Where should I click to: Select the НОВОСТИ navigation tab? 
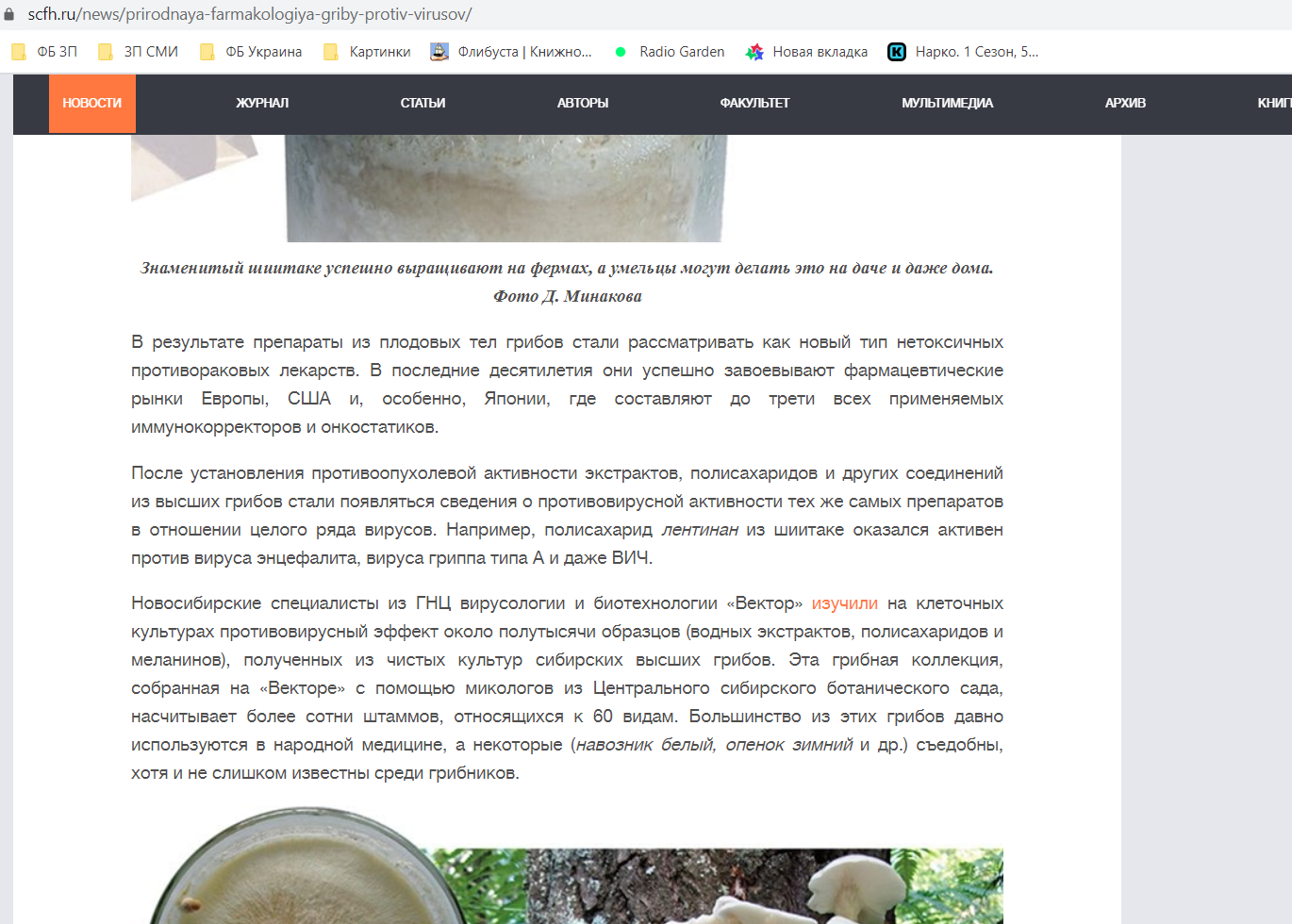pos(92,104)
